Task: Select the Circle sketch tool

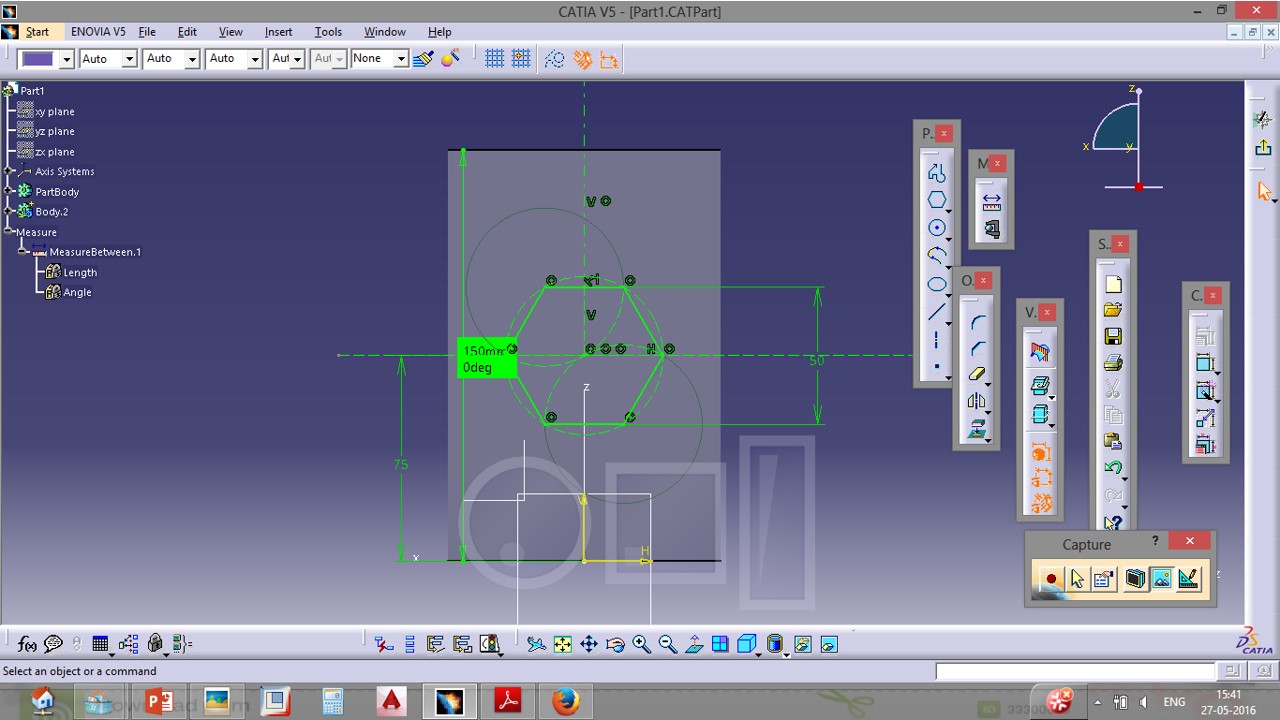Action: [936, 228]
